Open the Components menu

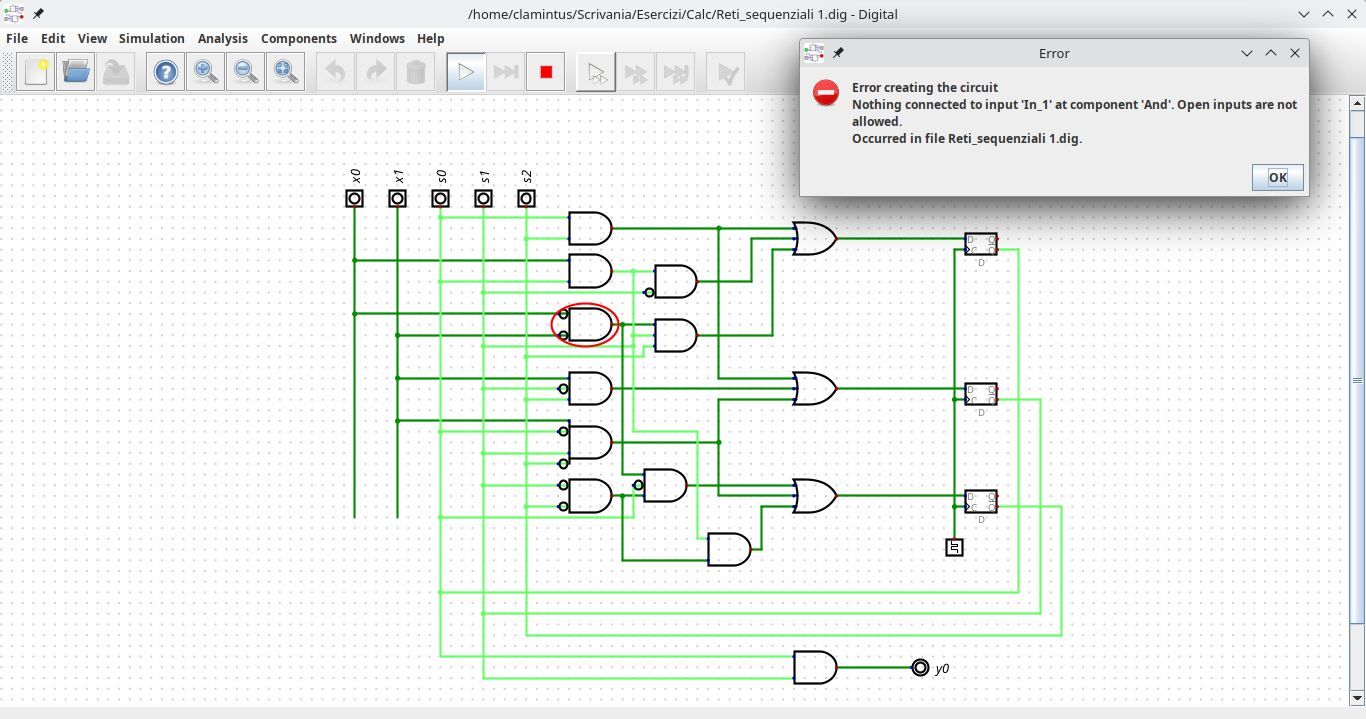[x=299, y=38]
